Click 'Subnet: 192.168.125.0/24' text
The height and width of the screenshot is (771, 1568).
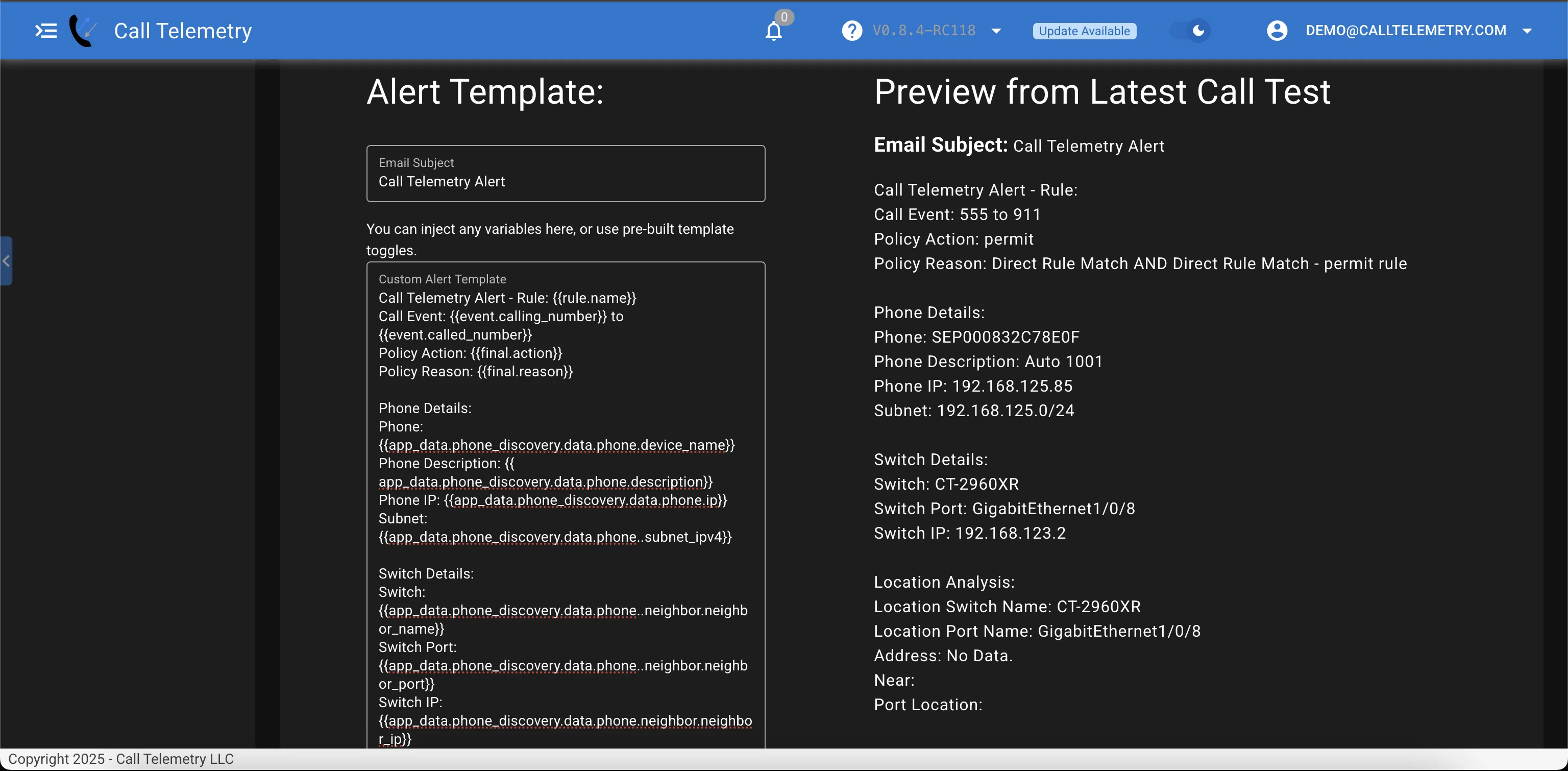pos(974,411)
